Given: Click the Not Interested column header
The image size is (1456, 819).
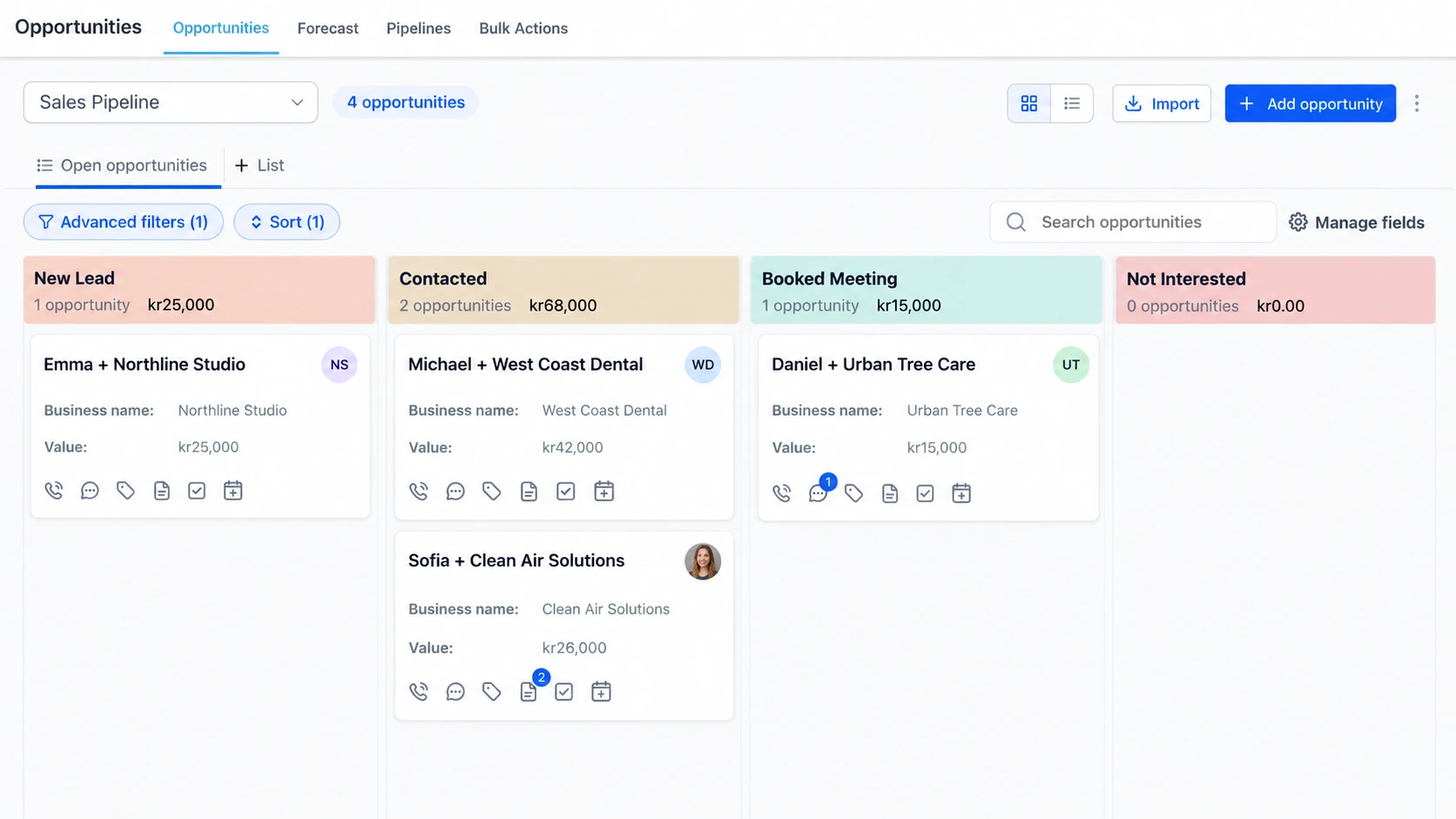Looking at the screenshot, I should point(1276,291).
